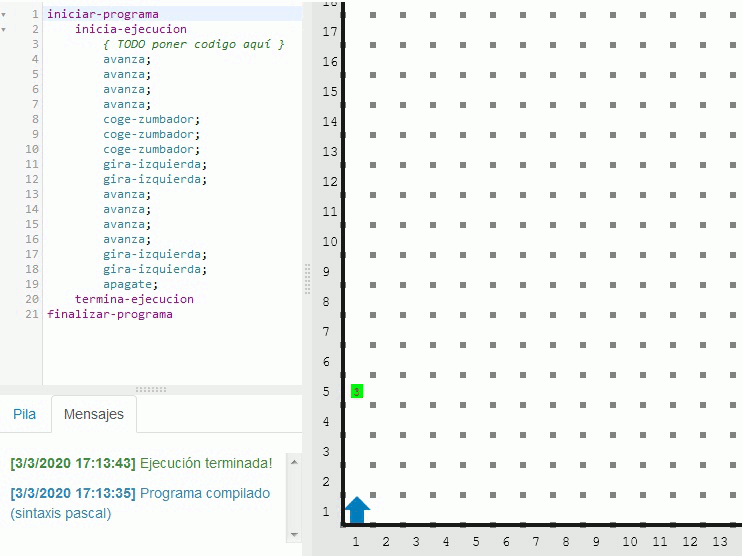Click the 17:13:35 message timestamp
This screenshot has height=556, width=742.
tap(73, 493)
